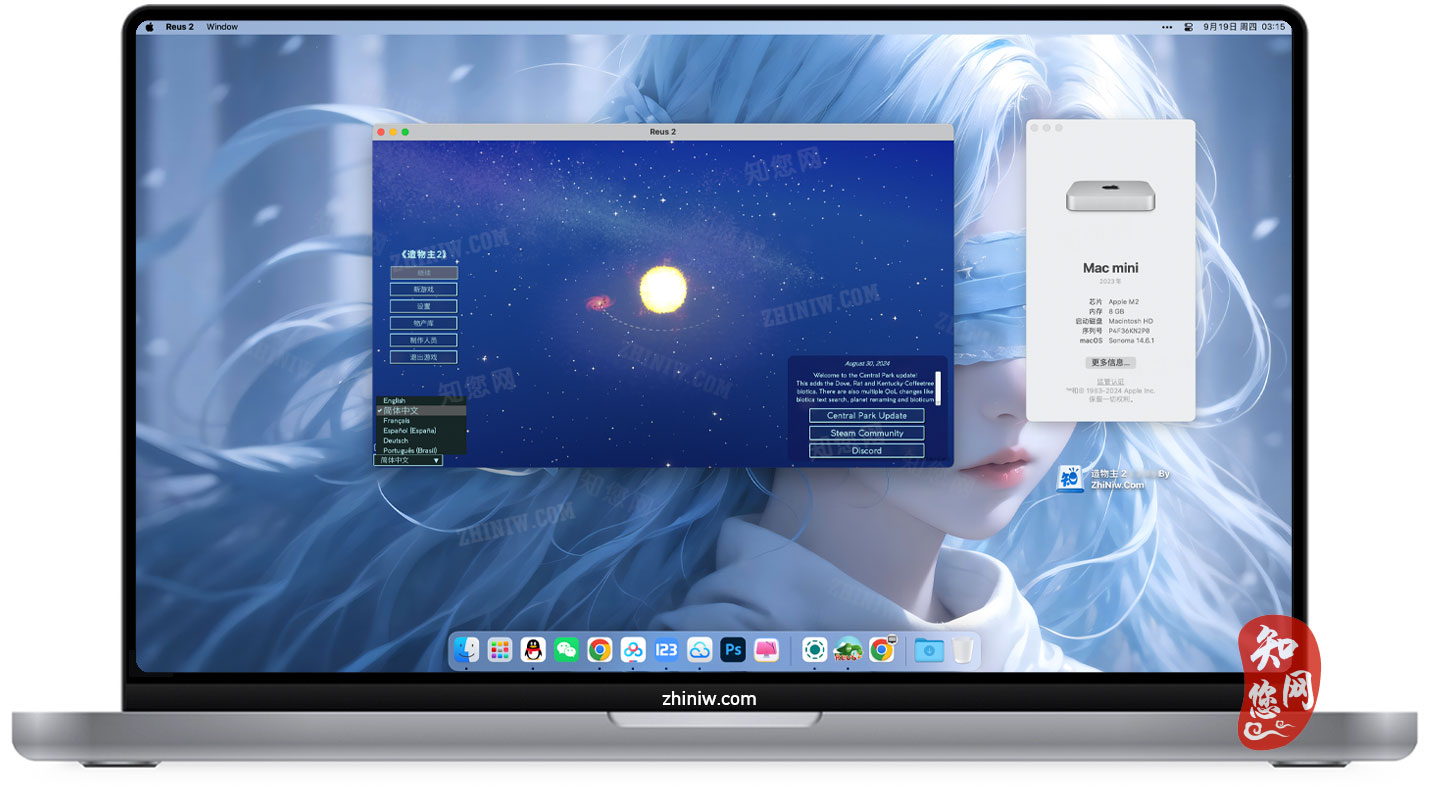This screenshot has width=1429, height=797.
Task: Collapse the 简体中文 language dropdown
Action: coord(408,460)
